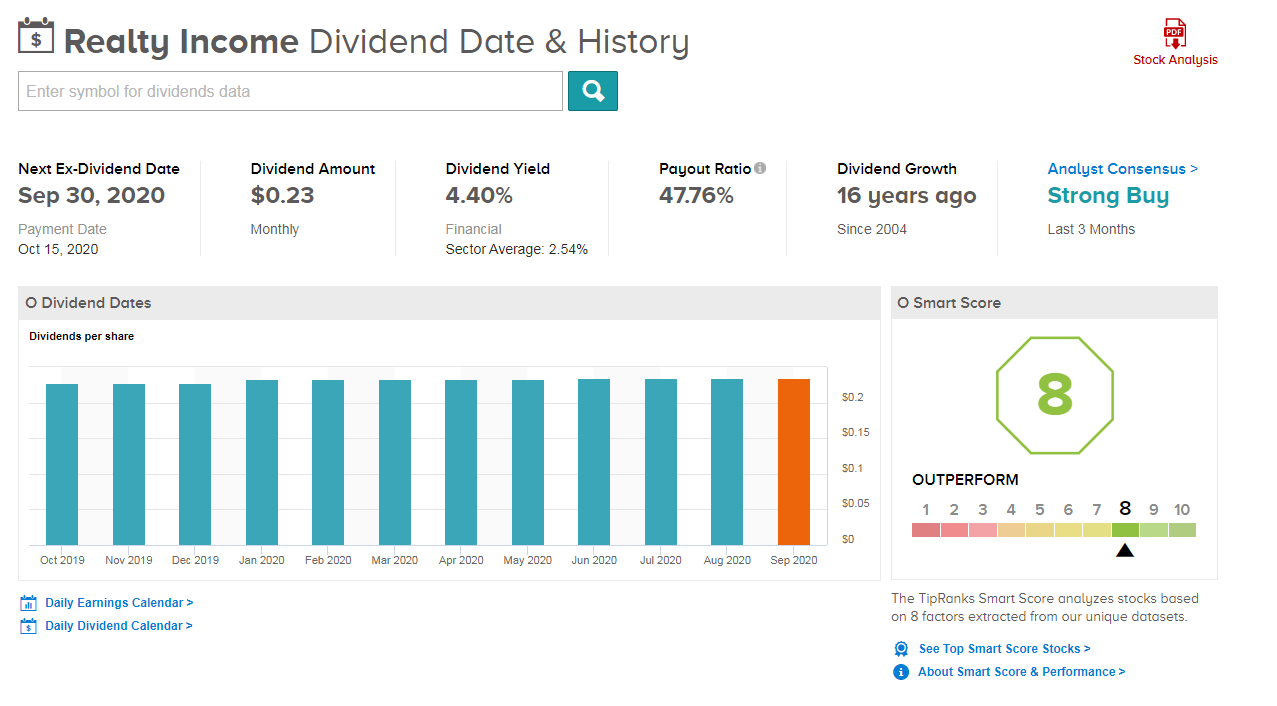Open the Analyst Consensus link

click(1122, 169)
